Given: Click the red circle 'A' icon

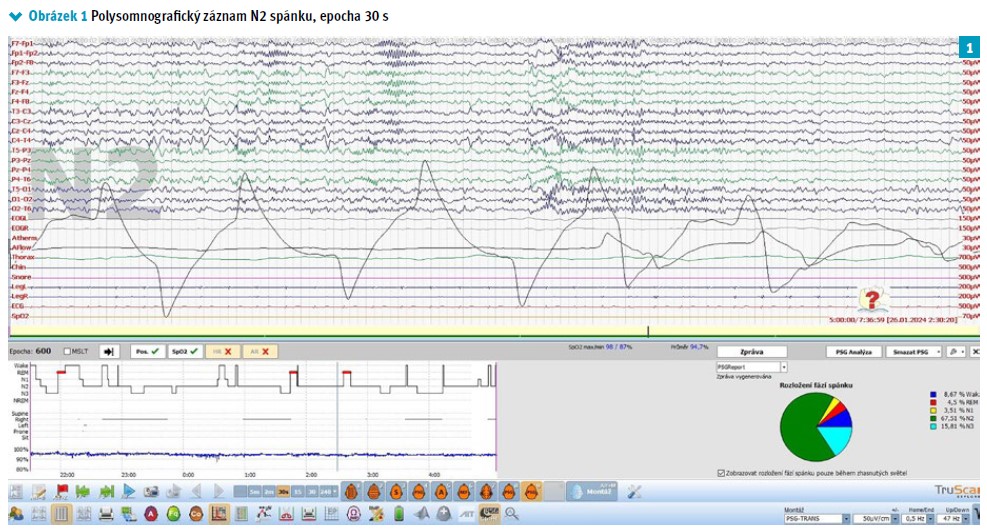Looking at the screenshot, I should [x=150, y=514].
